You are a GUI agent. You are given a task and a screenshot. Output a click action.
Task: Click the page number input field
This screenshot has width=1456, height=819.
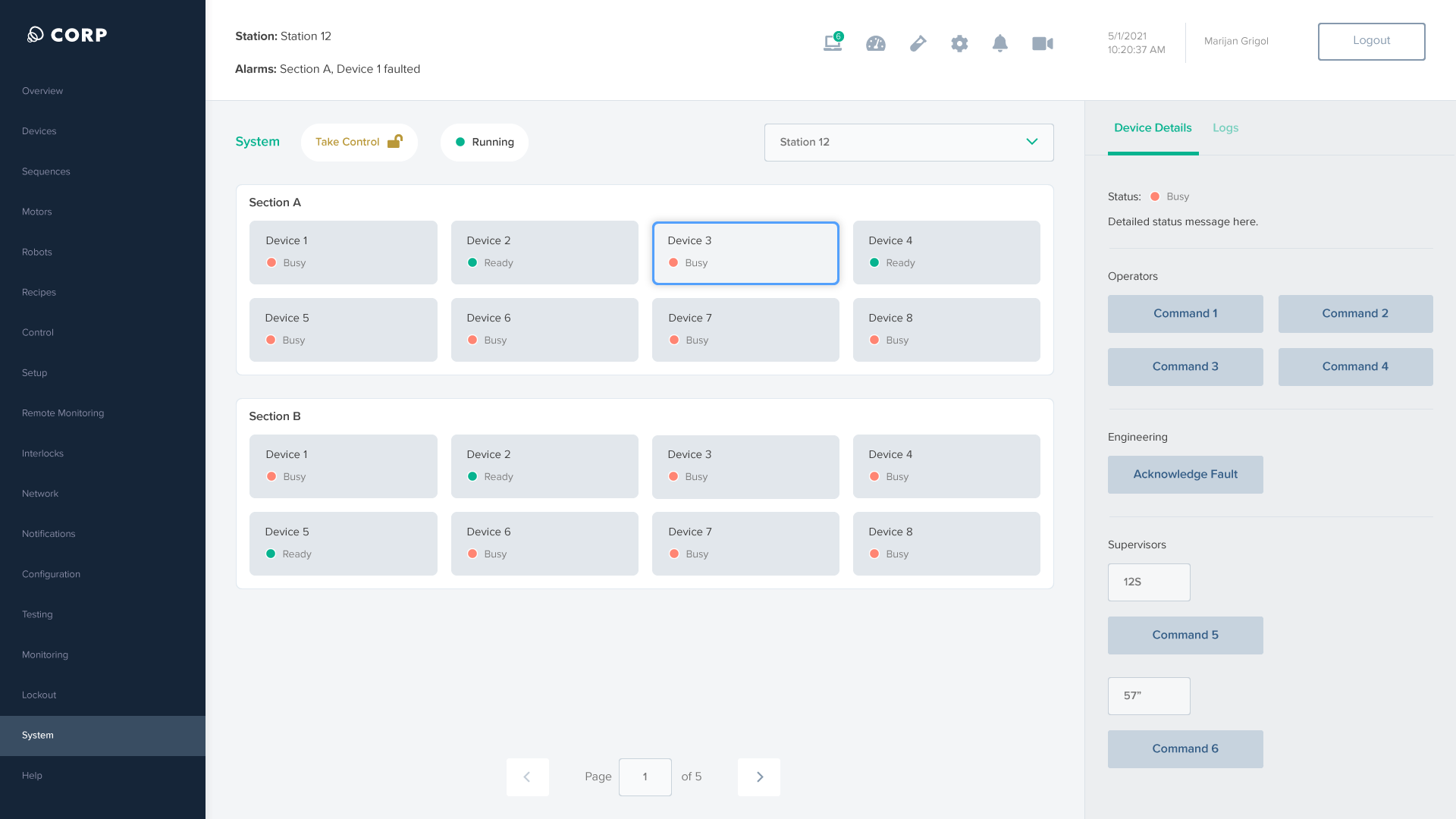pyautogui.click(x=645, y=777)
